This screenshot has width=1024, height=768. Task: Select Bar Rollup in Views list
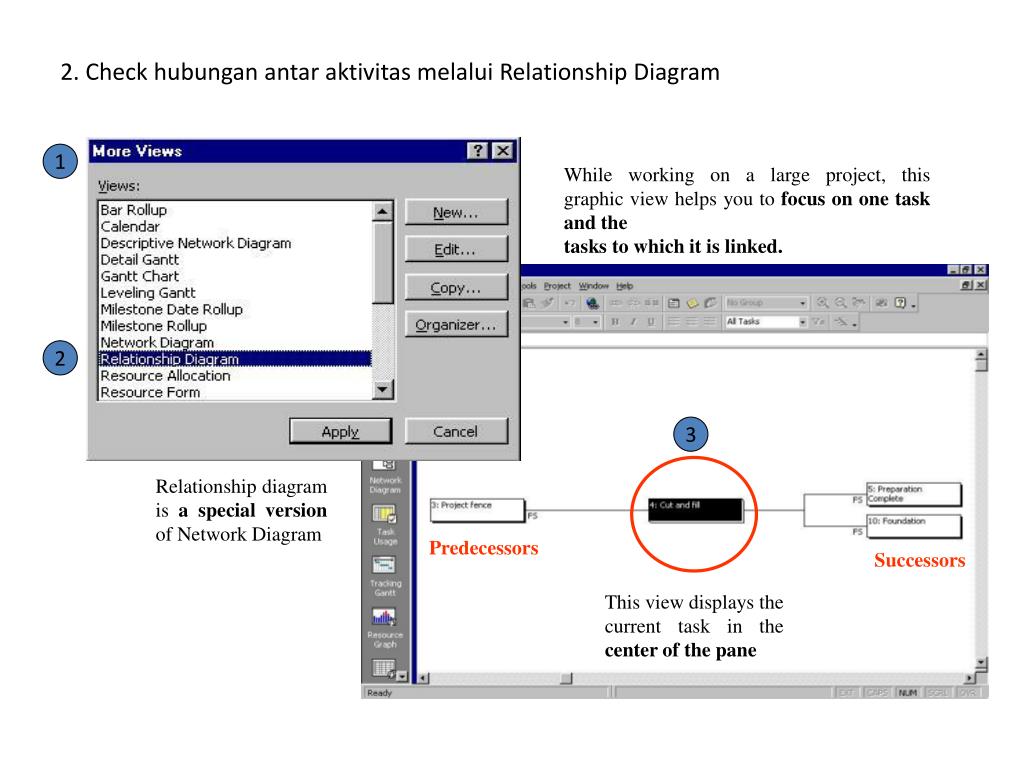pyautogui.click(x=235, y=210)
